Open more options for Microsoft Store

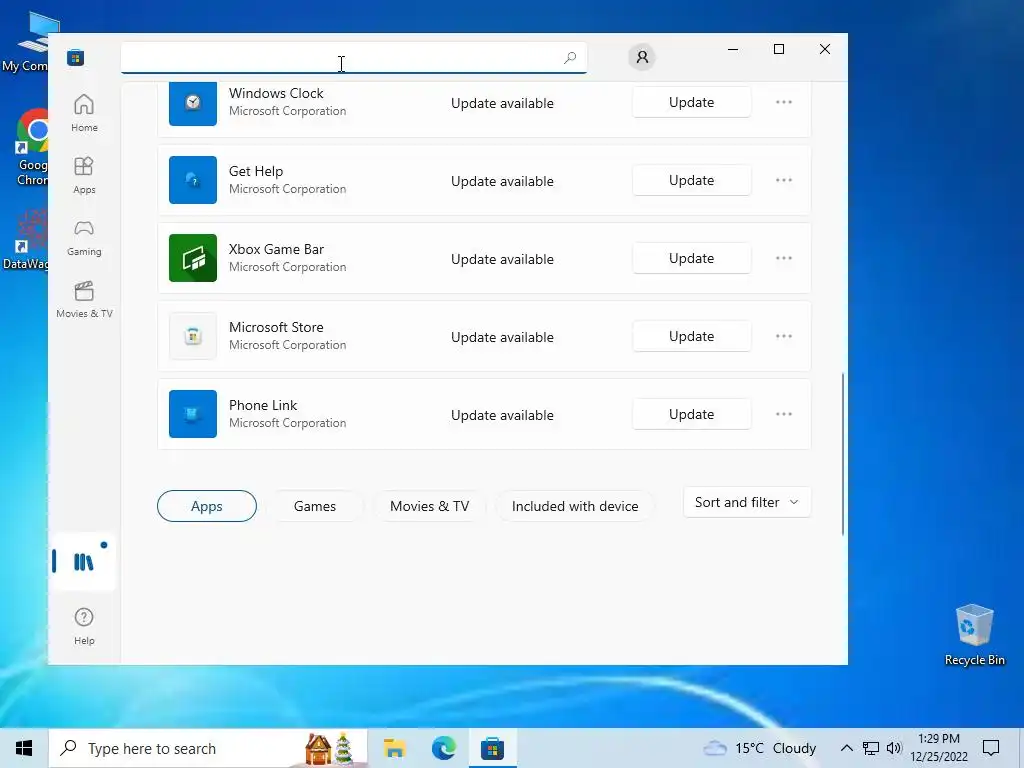(x=784, y=336)
